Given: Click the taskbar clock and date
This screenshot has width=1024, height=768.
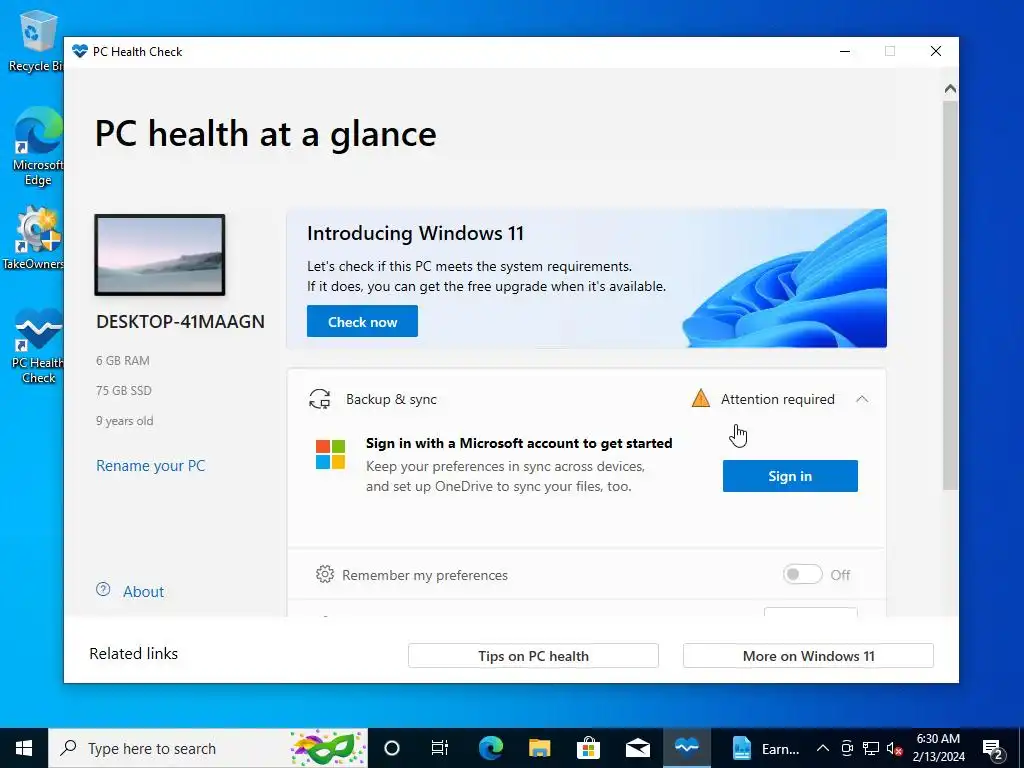Looking at the screenshot, I should (938, 748).
